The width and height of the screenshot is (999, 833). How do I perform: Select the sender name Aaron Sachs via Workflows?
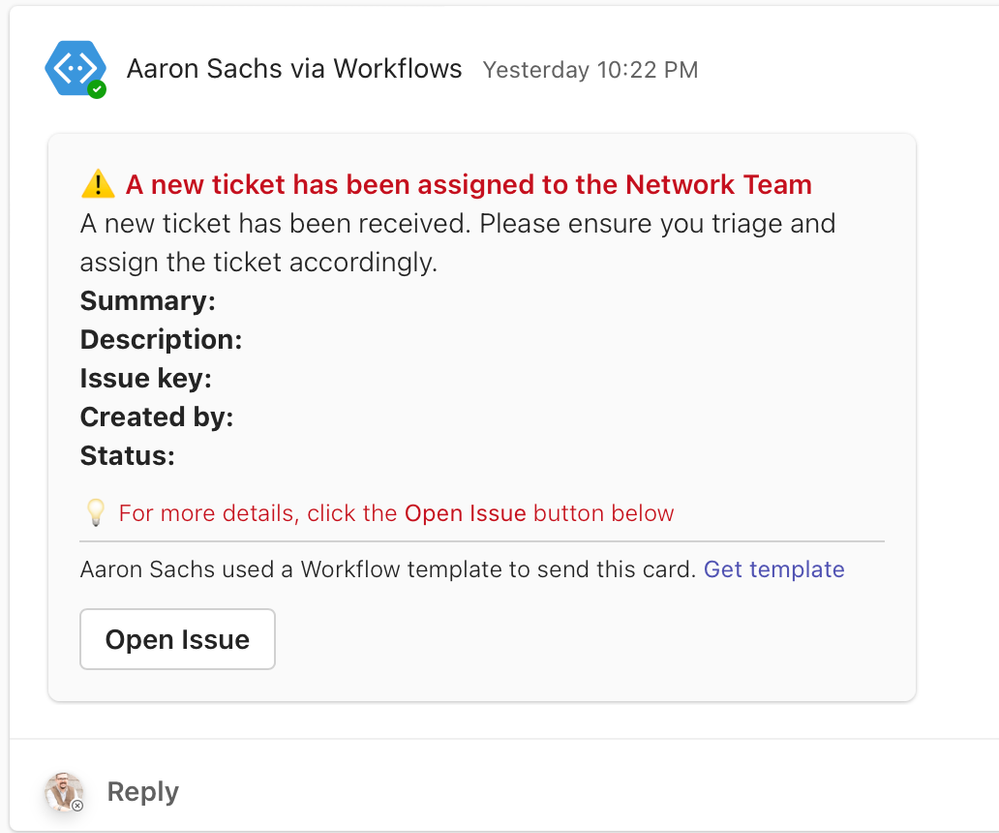point(294,69)
